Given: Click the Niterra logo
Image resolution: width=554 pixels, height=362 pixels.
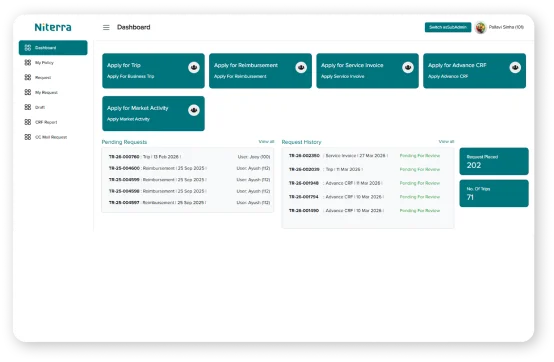Looking at the screenshot, I should 53,27.
